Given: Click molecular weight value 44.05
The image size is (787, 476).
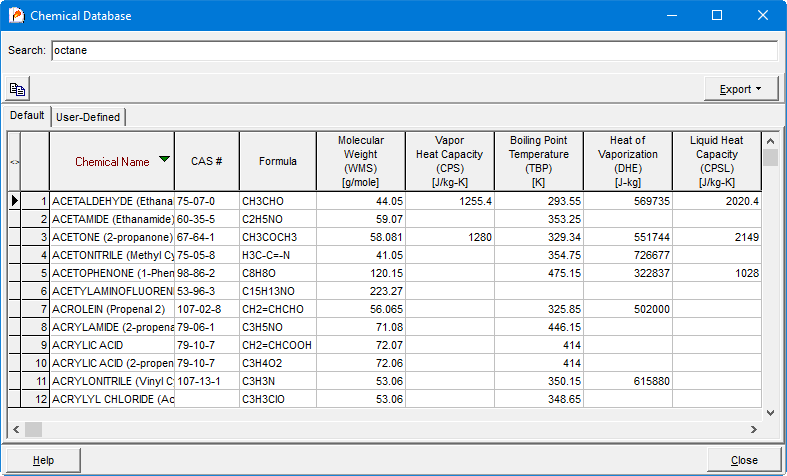Looking at the screenshot, I should click(361, 201).
